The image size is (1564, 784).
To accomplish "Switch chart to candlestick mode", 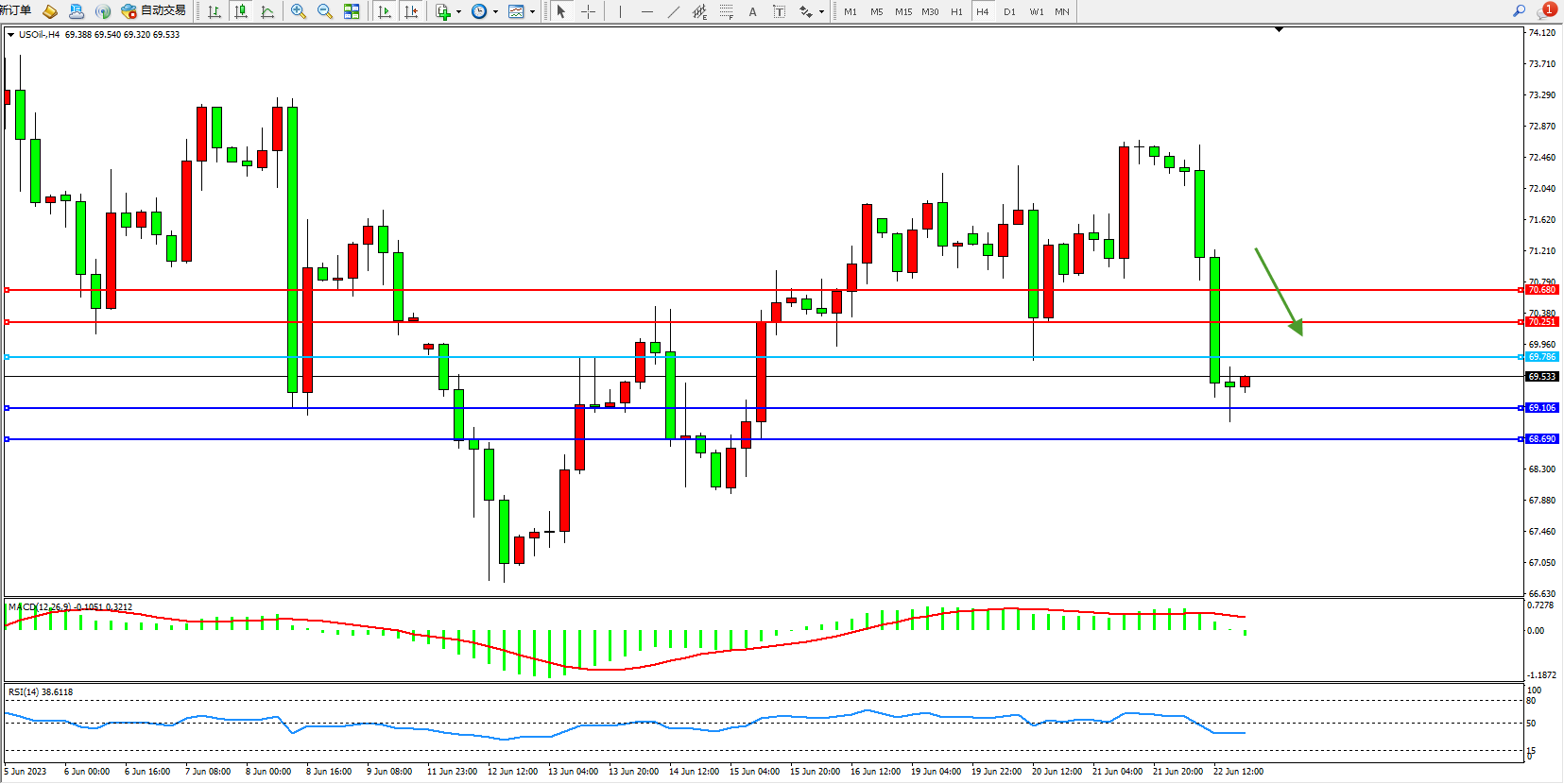I will [241, 11].
